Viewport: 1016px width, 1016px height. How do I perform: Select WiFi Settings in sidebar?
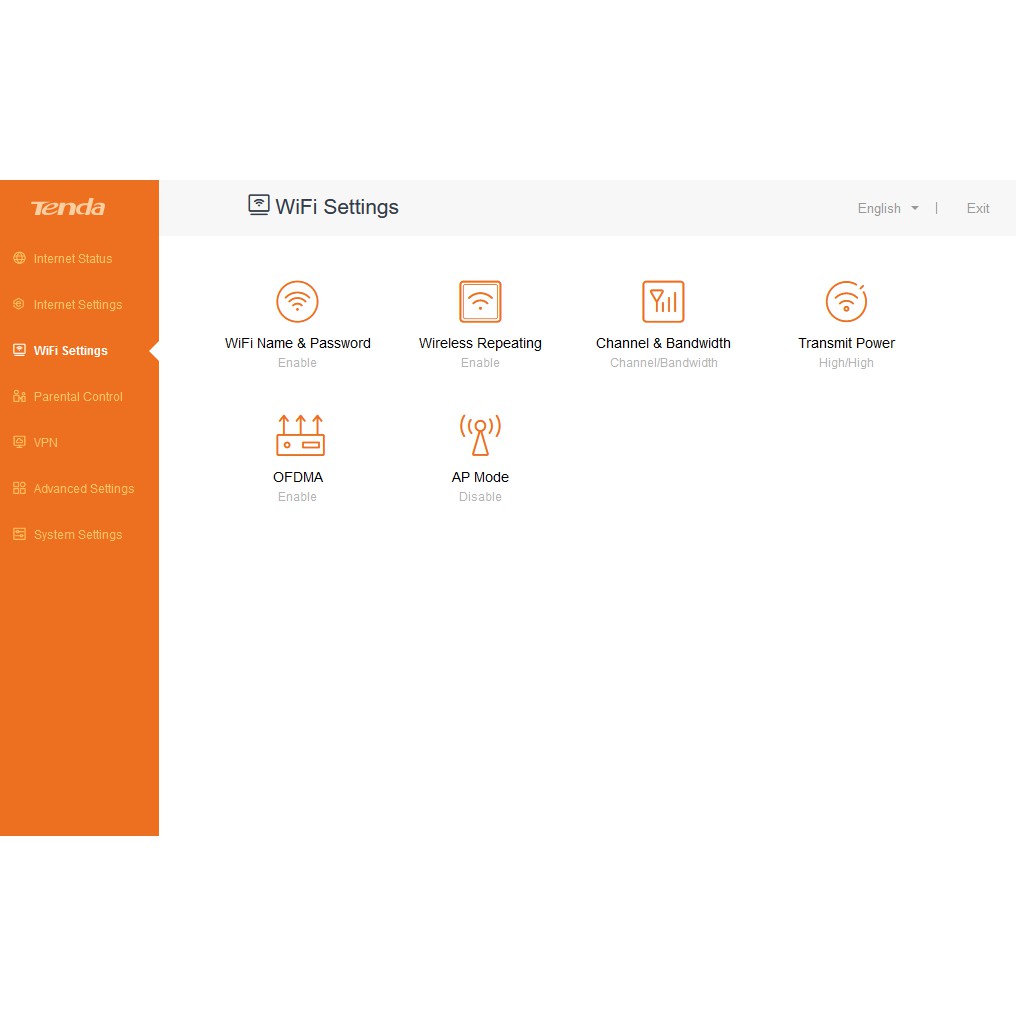pos(70,351)
